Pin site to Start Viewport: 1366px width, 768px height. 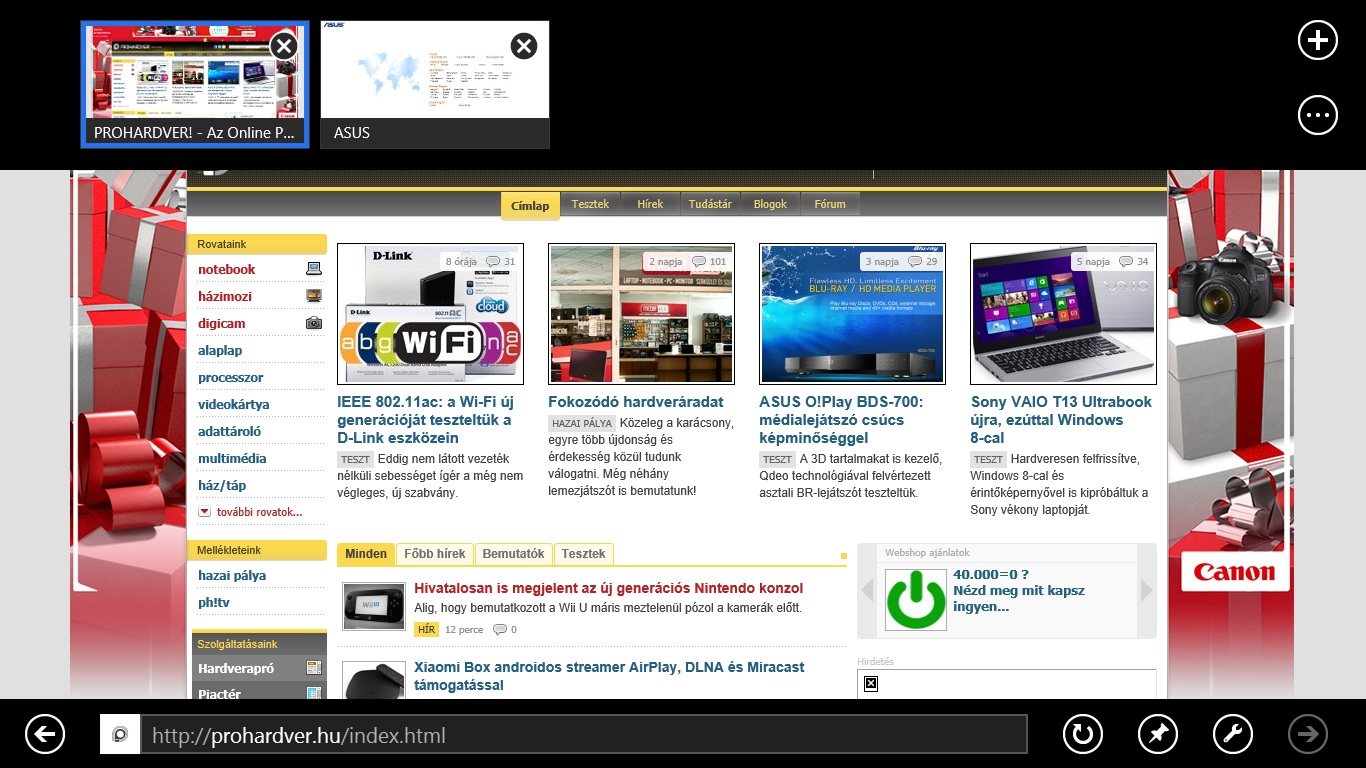point(1158,734)
